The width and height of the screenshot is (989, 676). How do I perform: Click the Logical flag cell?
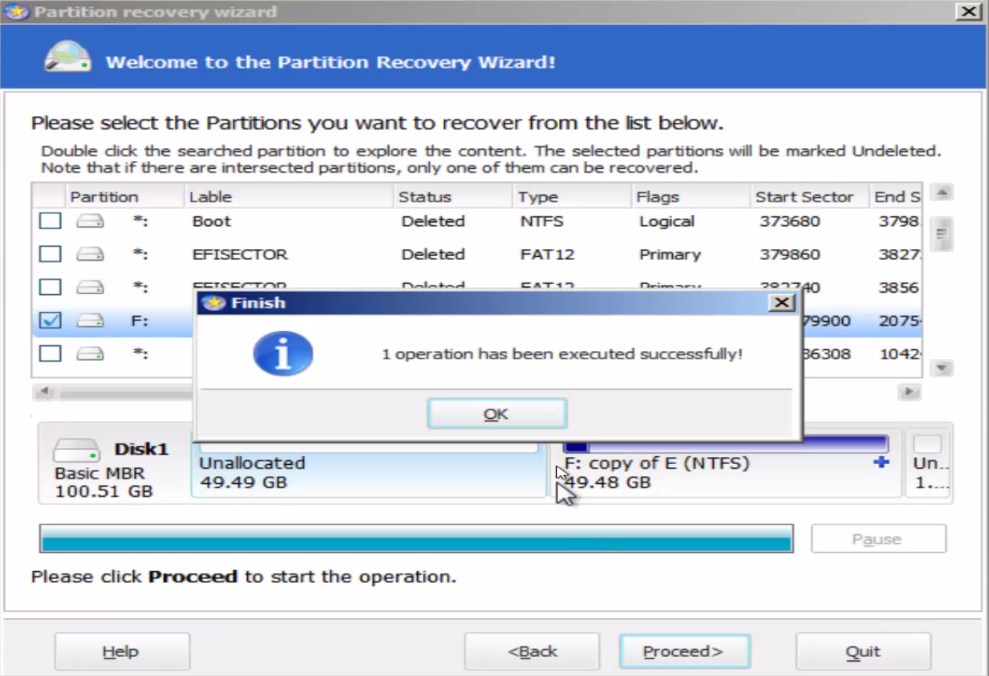(x=667, y=221)
